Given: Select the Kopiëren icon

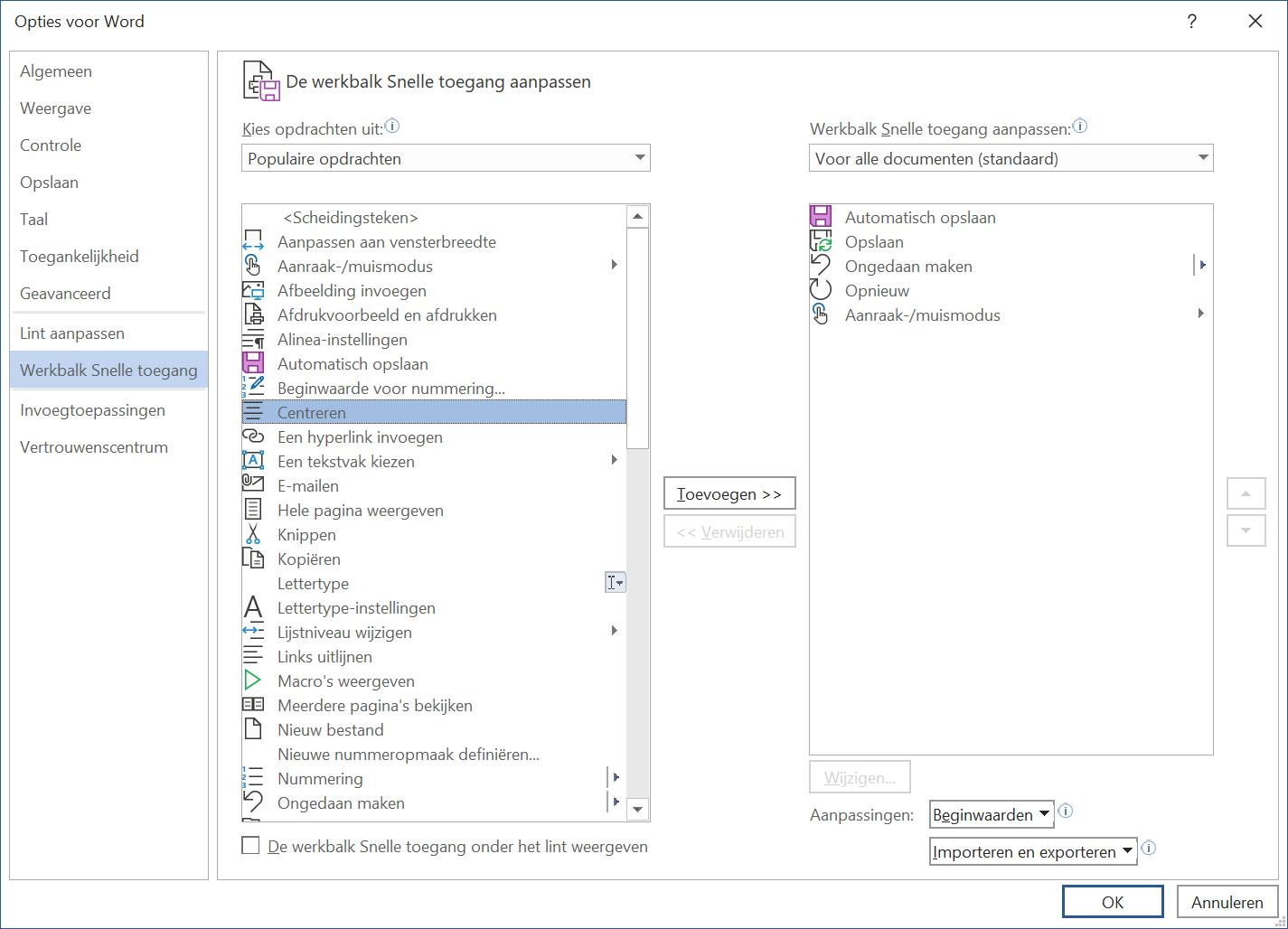Looking at the screenshot, I should (x=253, y=559).
